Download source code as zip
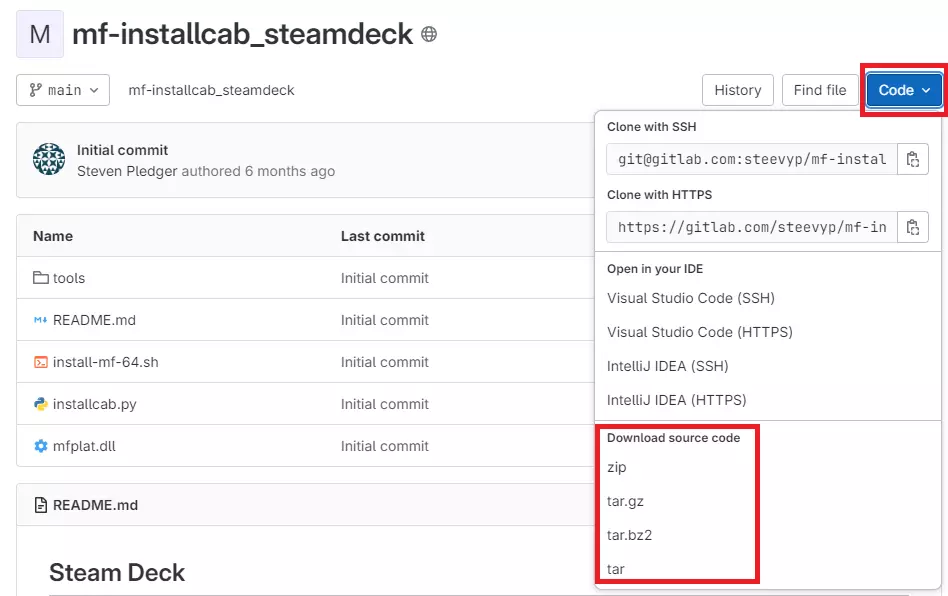Image resolution: width=948 pixels, height=596 pixels. pos(617,467)
